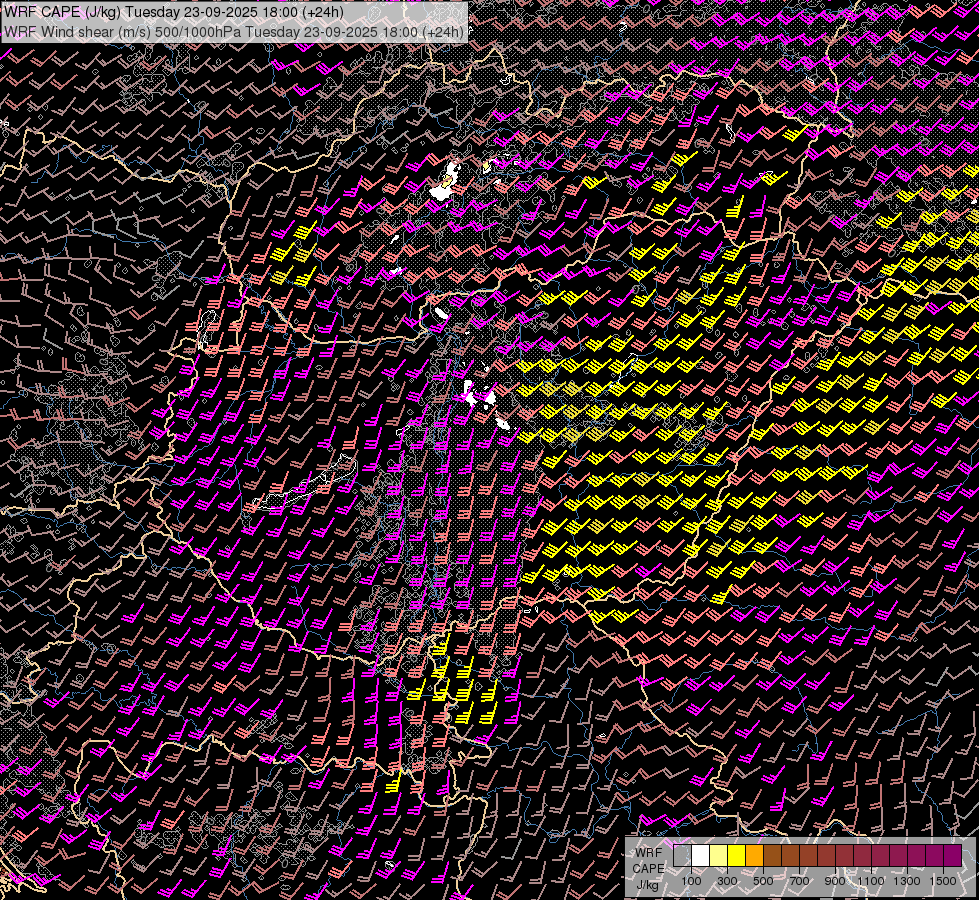This screenshot has width=979, height=900.
Task: Select the bright yellow CAPE legend swatch
Action: click(736, 856)
